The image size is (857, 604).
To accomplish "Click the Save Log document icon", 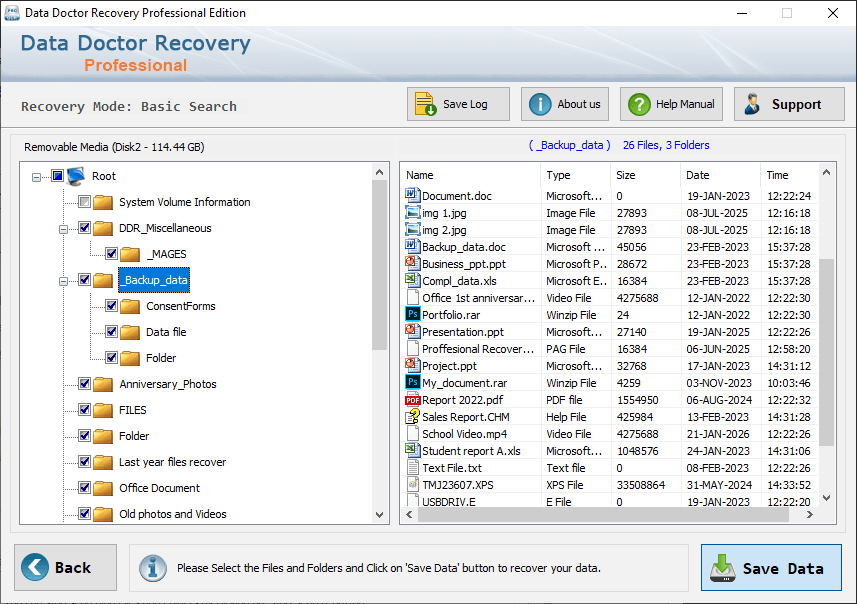I will coord(425,104).
